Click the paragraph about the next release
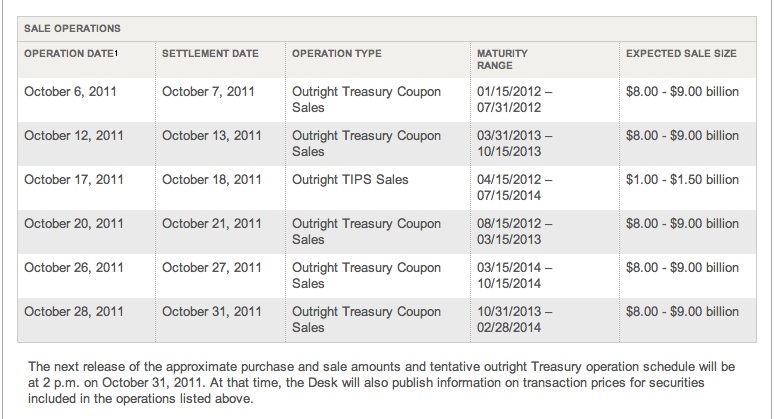775x419 pixels. pyautogui.click(x=381, y=382)
